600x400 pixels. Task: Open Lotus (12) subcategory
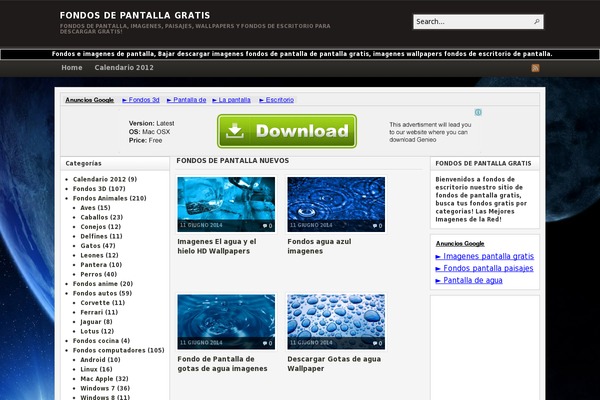97,331
